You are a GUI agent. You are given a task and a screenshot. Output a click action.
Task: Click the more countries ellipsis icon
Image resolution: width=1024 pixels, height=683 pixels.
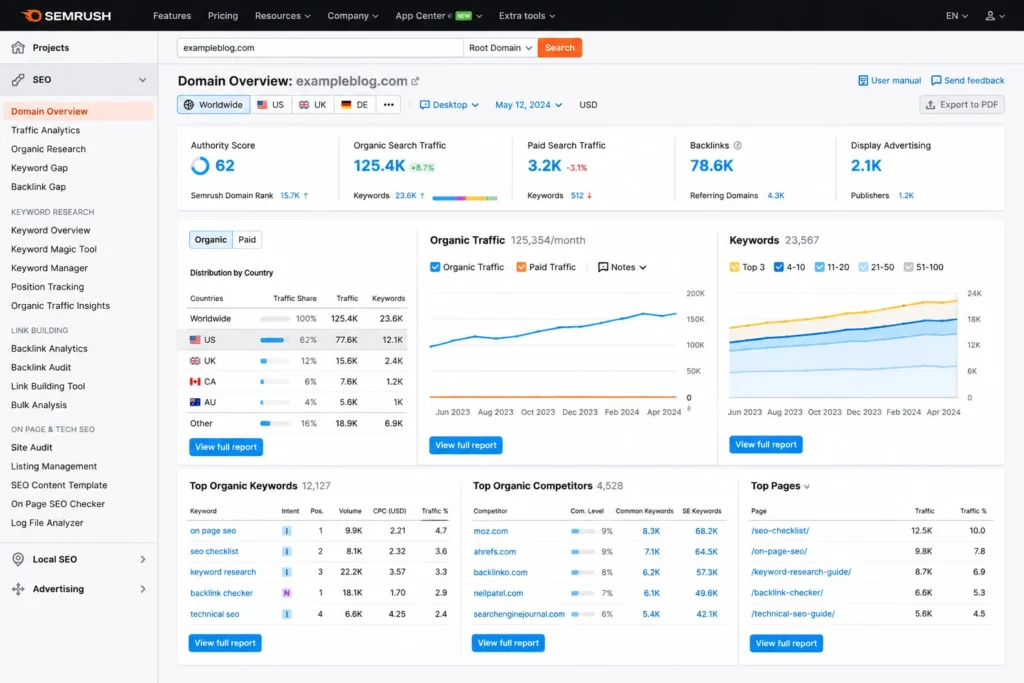(x=389, y=104)
